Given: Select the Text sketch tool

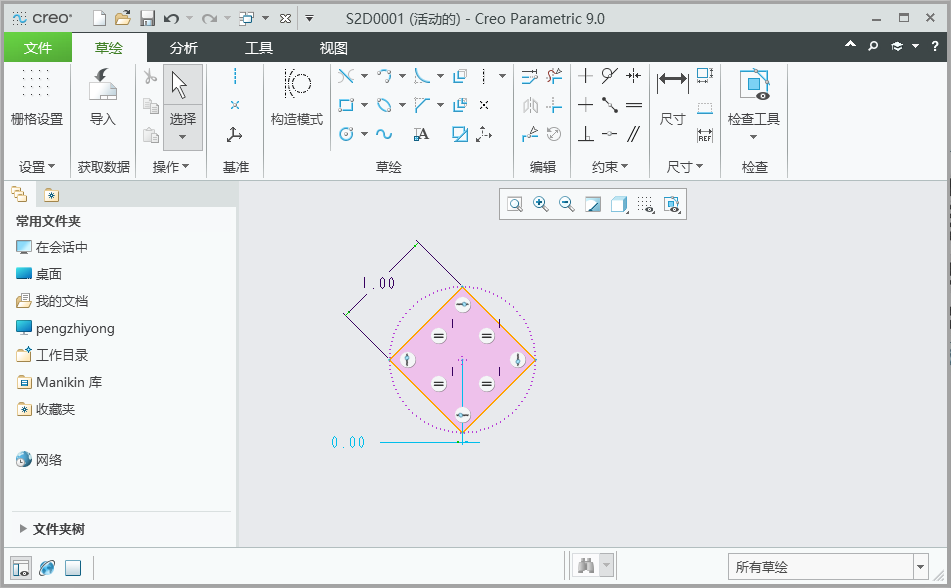Looking at the screenshot, I should (421, 134).
